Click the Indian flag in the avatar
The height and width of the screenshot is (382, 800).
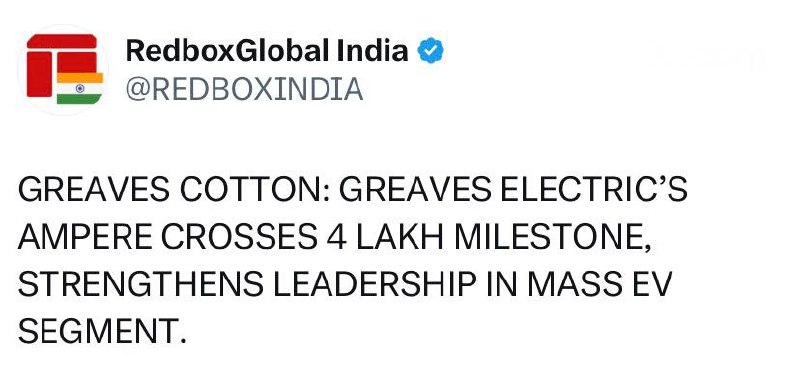[80, 88]
